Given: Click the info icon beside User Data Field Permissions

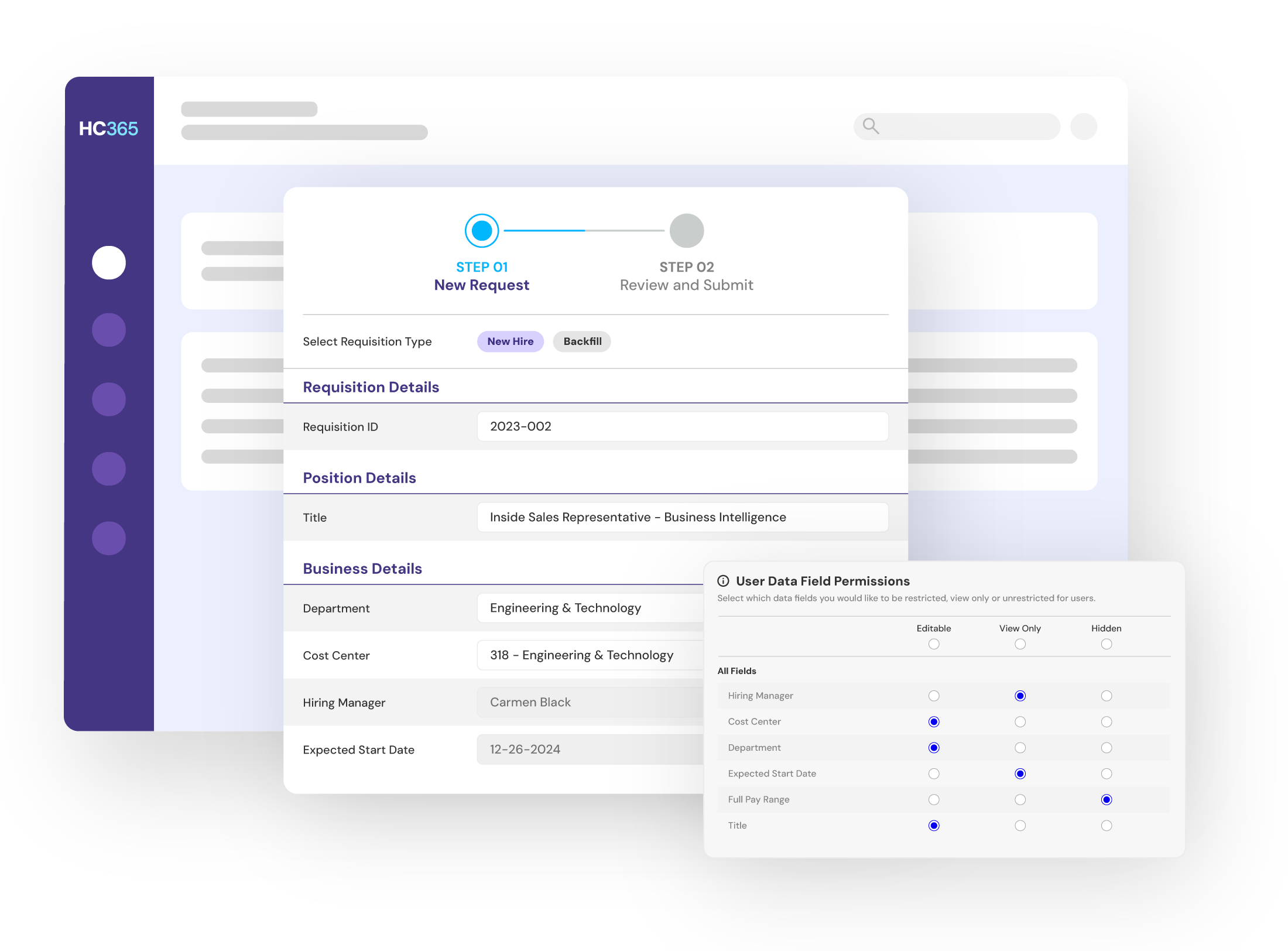Looking at the screenshot, I should point(723,581).
